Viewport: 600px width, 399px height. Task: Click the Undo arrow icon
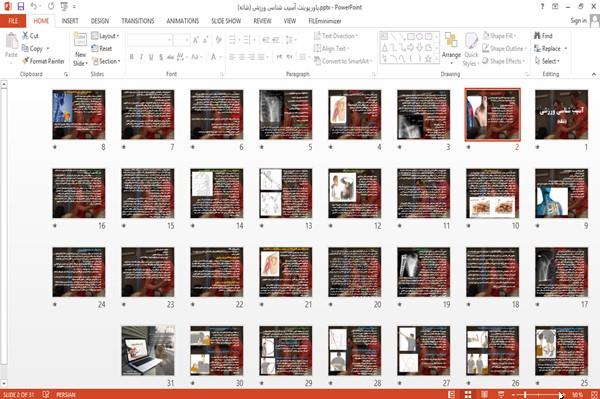(34, 6)
